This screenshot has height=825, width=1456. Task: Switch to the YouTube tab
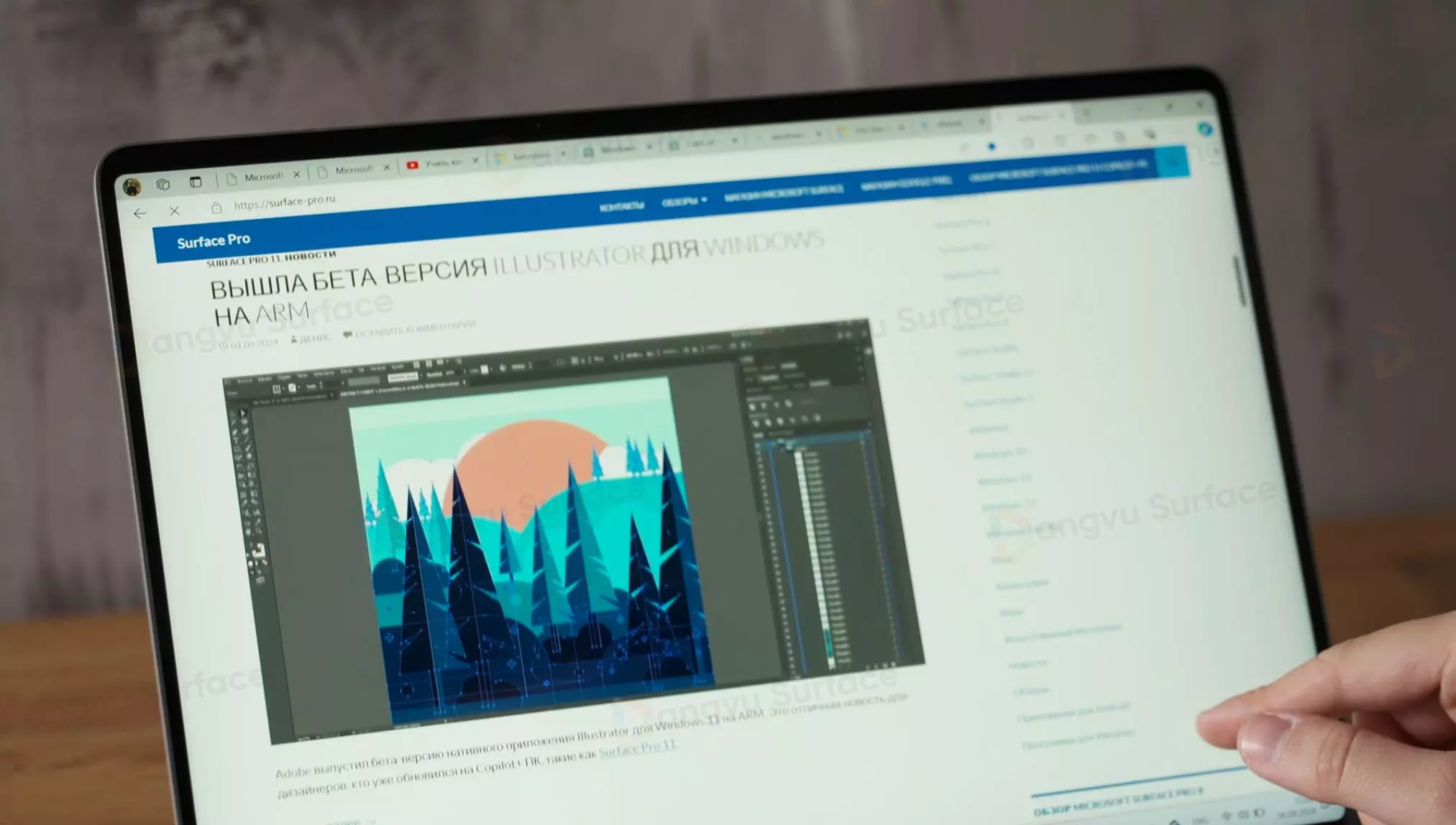point(442,163)
